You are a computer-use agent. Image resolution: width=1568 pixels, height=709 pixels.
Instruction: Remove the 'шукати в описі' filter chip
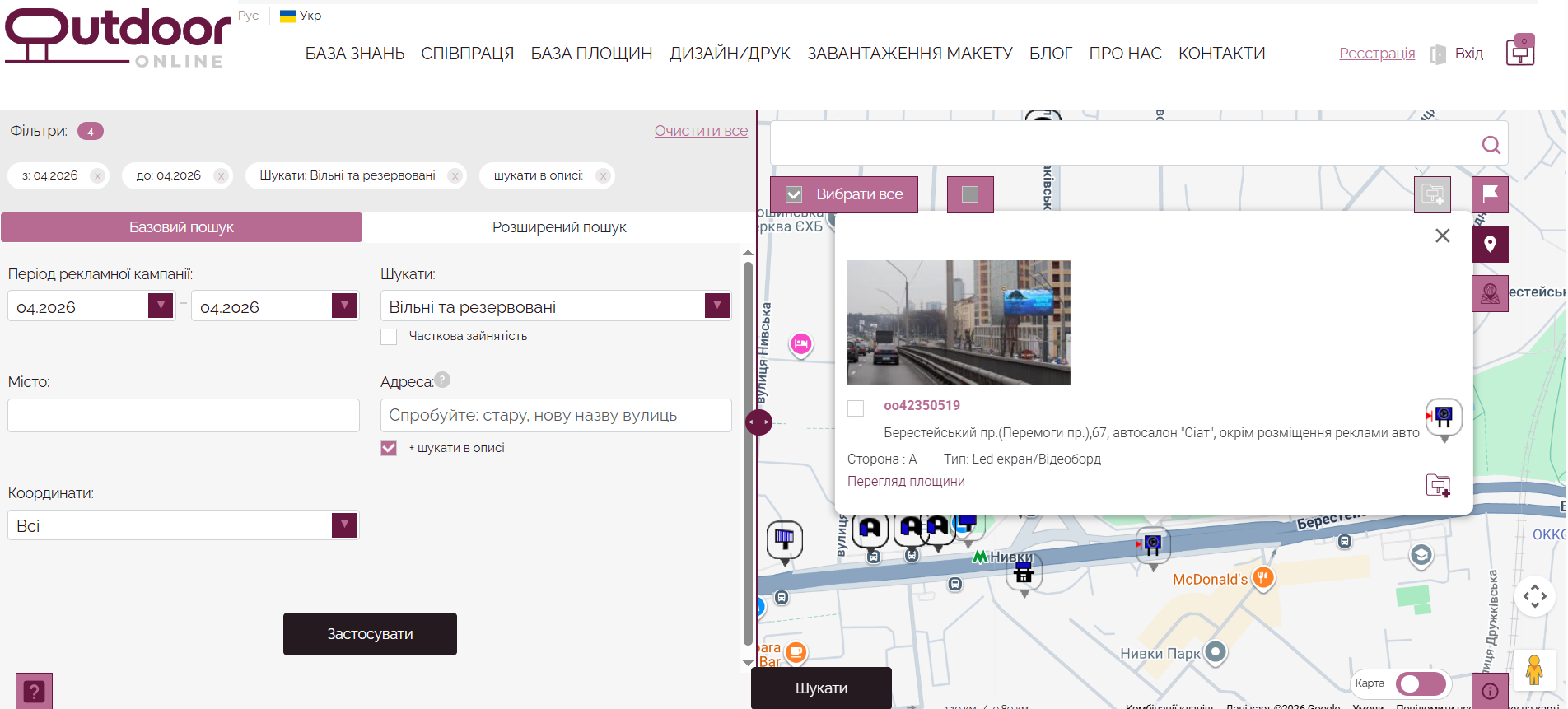603,175
